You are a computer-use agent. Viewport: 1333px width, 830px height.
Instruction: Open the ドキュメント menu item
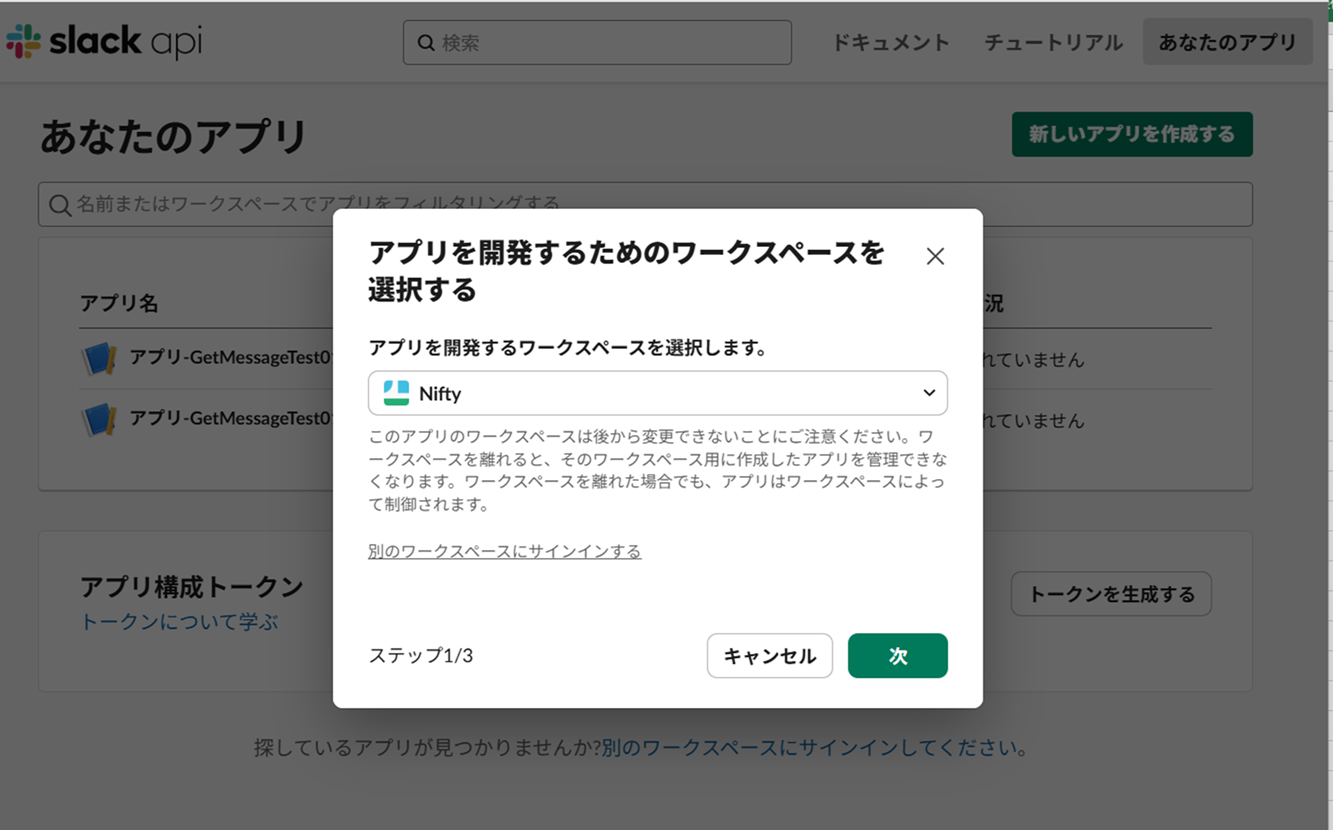(x=889, y=42)
